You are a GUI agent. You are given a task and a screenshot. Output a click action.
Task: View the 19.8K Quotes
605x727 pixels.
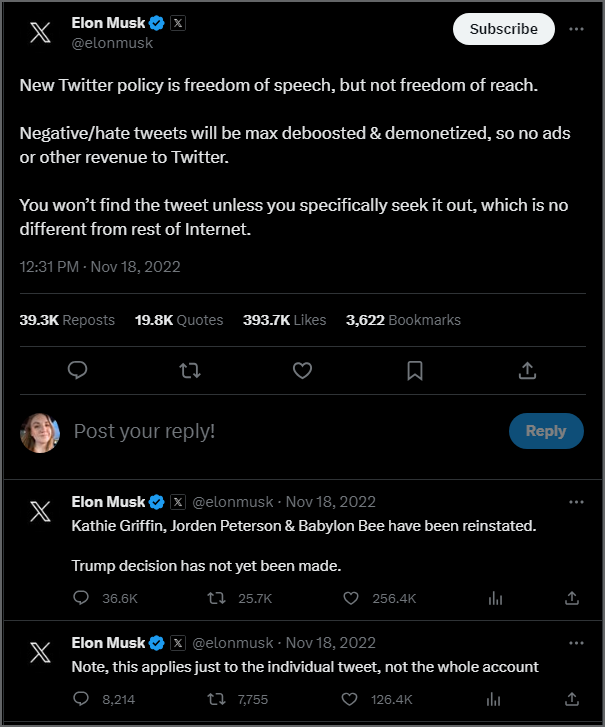[x=179, y=320]
